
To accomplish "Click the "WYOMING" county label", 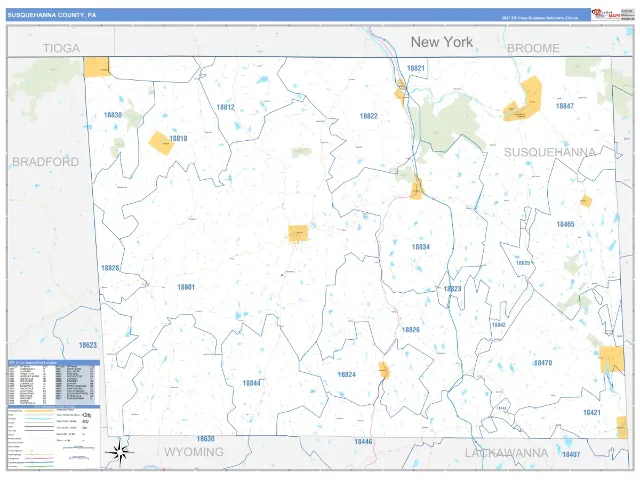I will point(194,452).
